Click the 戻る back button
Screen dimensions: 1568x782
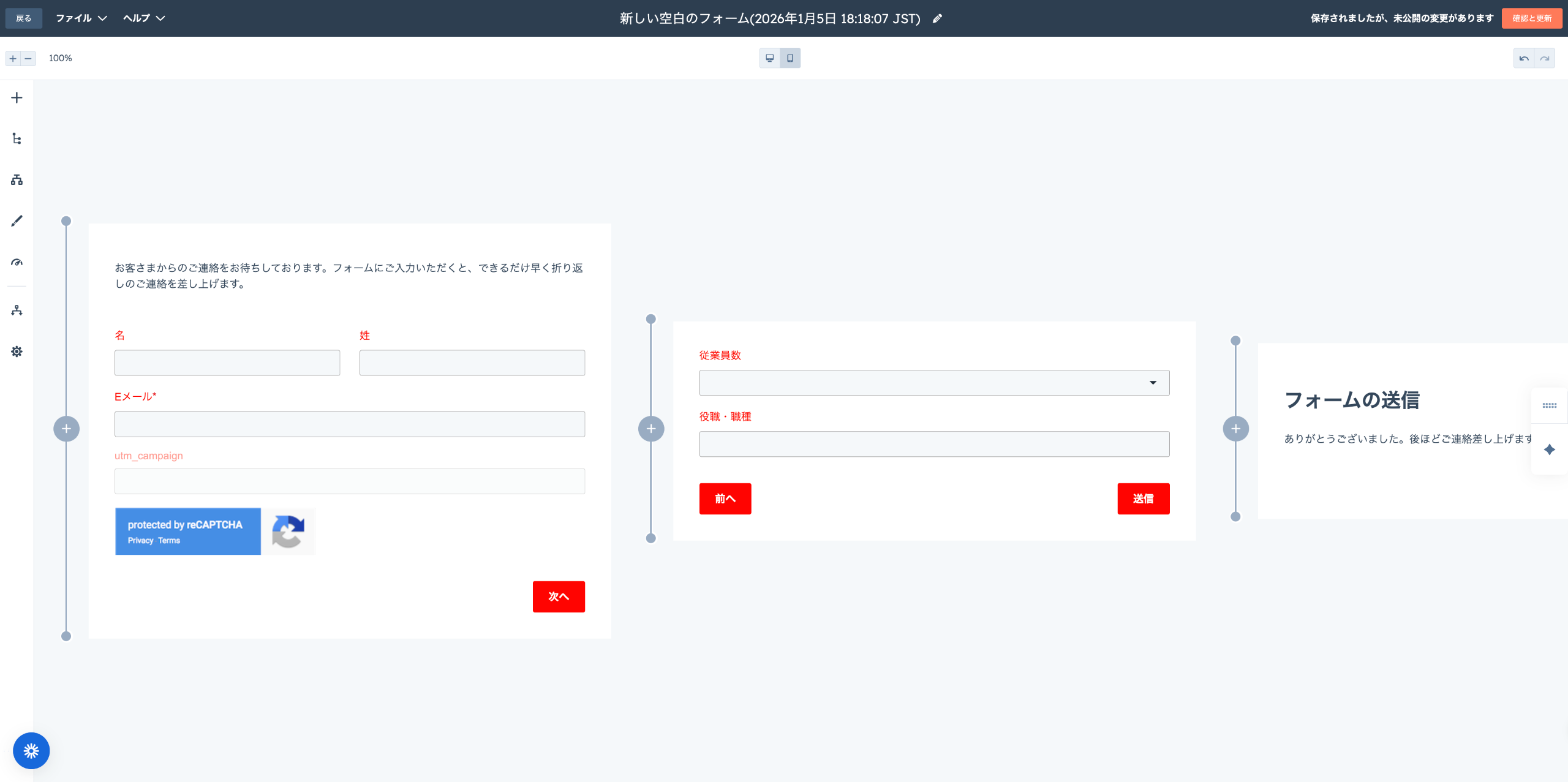click(x=23, y=18)
